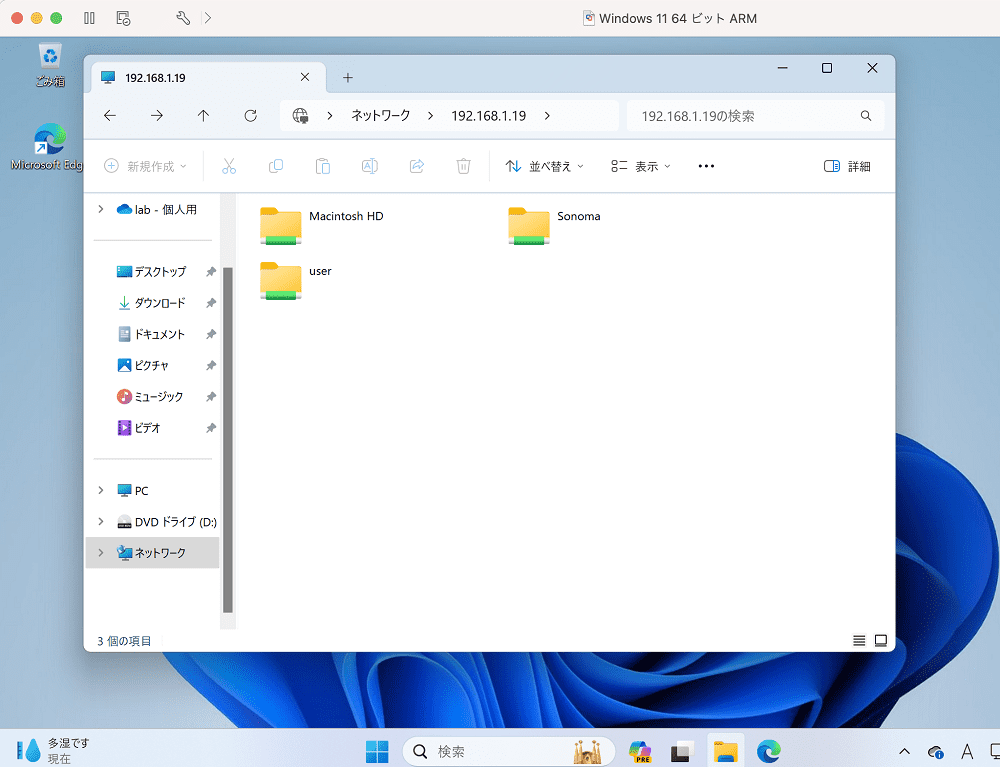Expand the ネットワーク tree node
The width and height of the screenshot is (1000, 767).
coord(101,553)
